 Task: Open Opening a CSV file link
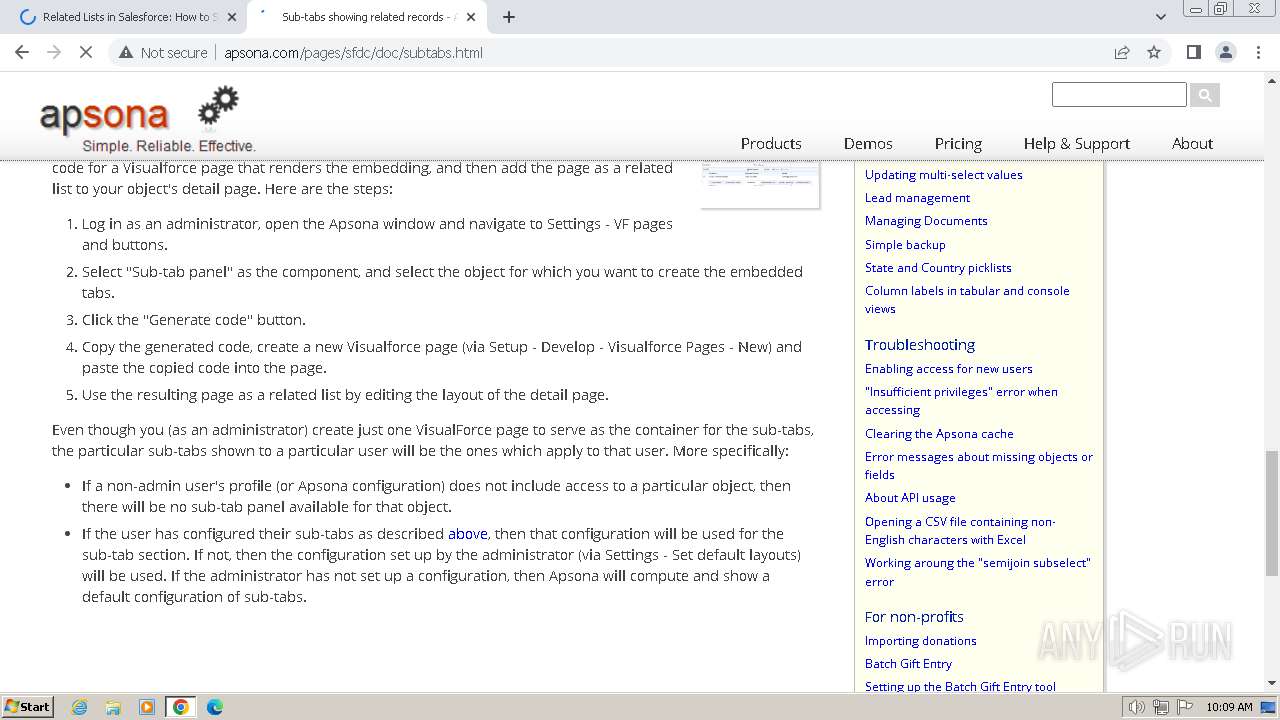coord(960,531)
